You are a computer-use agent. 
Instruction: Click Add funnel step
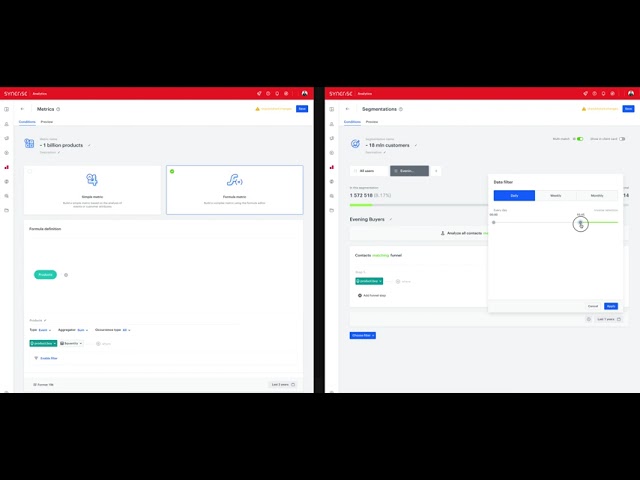pos(372,296)
